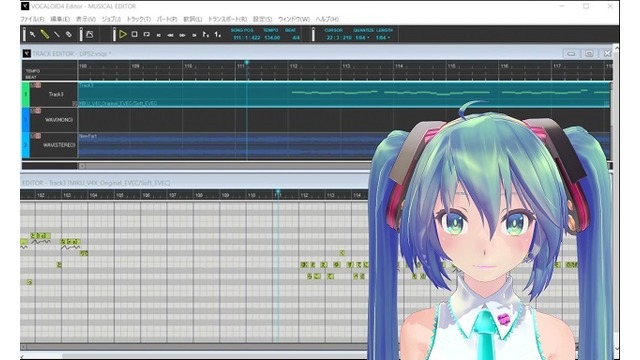Screen dimensions: 640x360
Task: Click the start marker flag icon
Action: (206, 35)
